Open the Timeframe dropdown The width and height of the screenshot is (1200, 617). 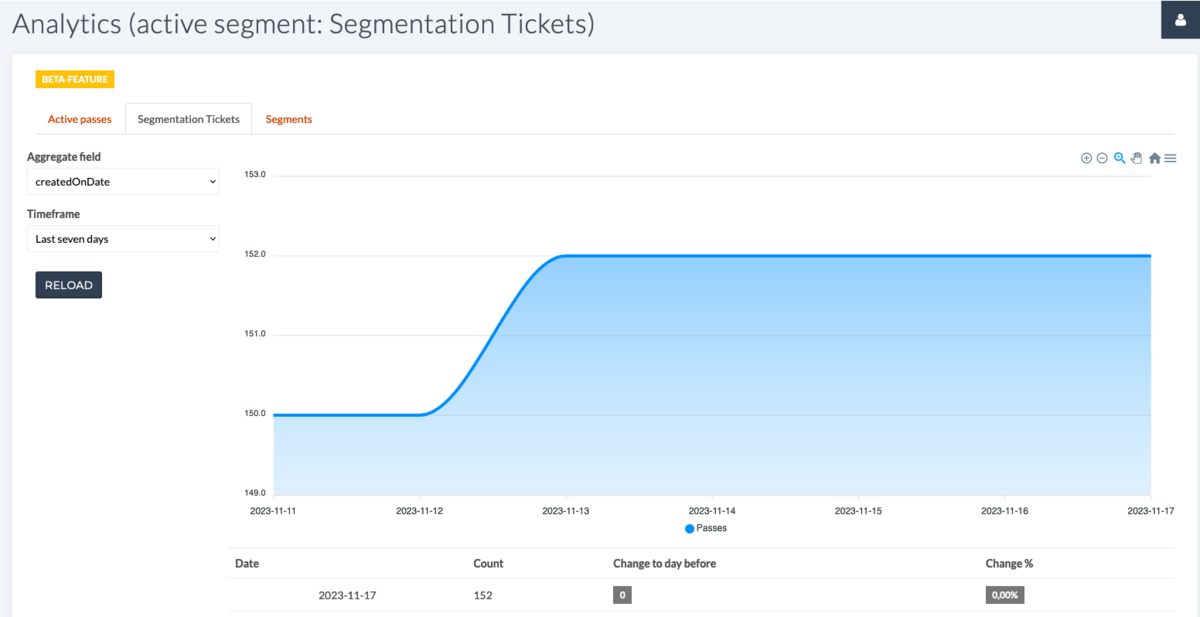[x=122, y=238]
